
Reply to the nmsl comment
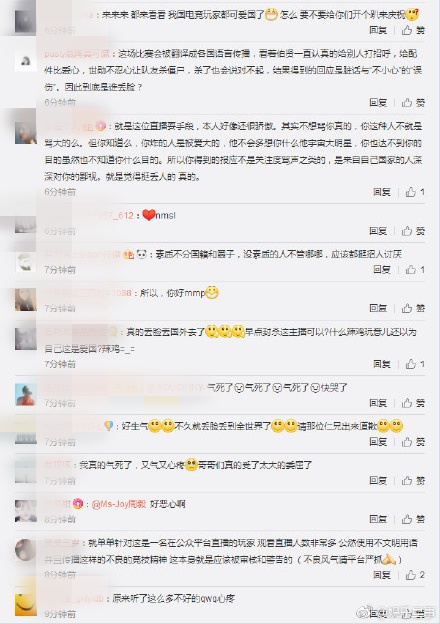tap(378, 231)
